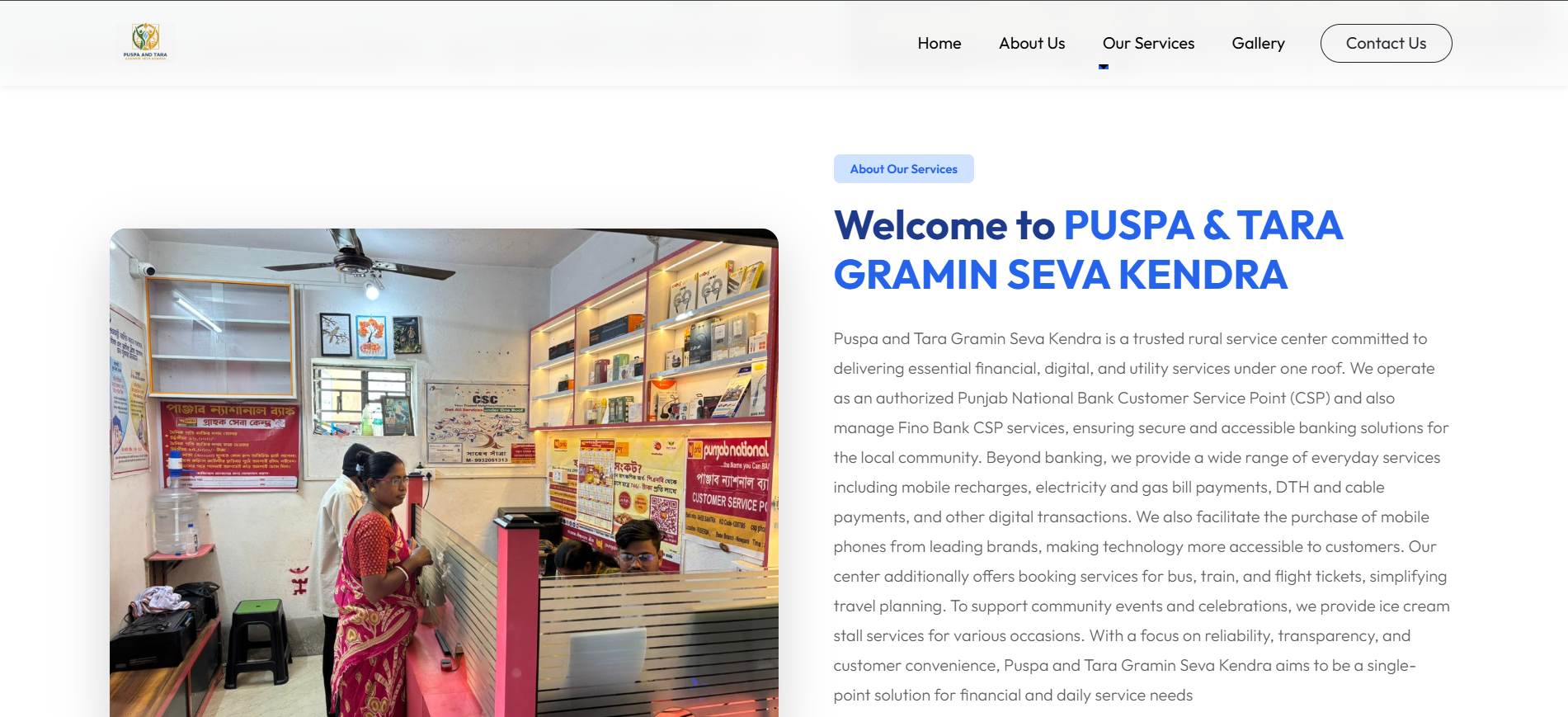
Task: Click the Puspa and Tara logo
Action: tap(145, 42)
